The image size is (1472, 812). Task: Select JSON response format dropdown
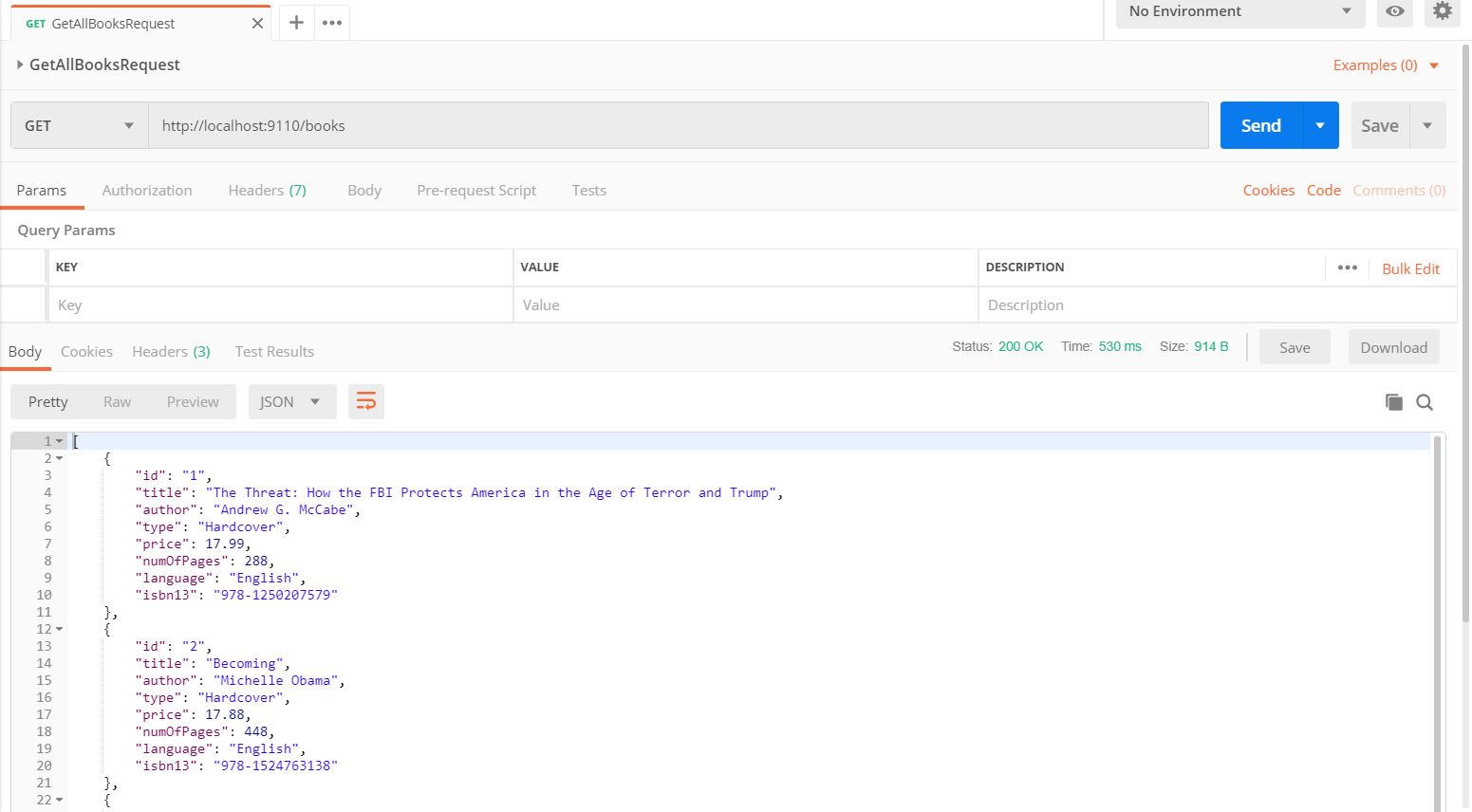pos(291,402)
